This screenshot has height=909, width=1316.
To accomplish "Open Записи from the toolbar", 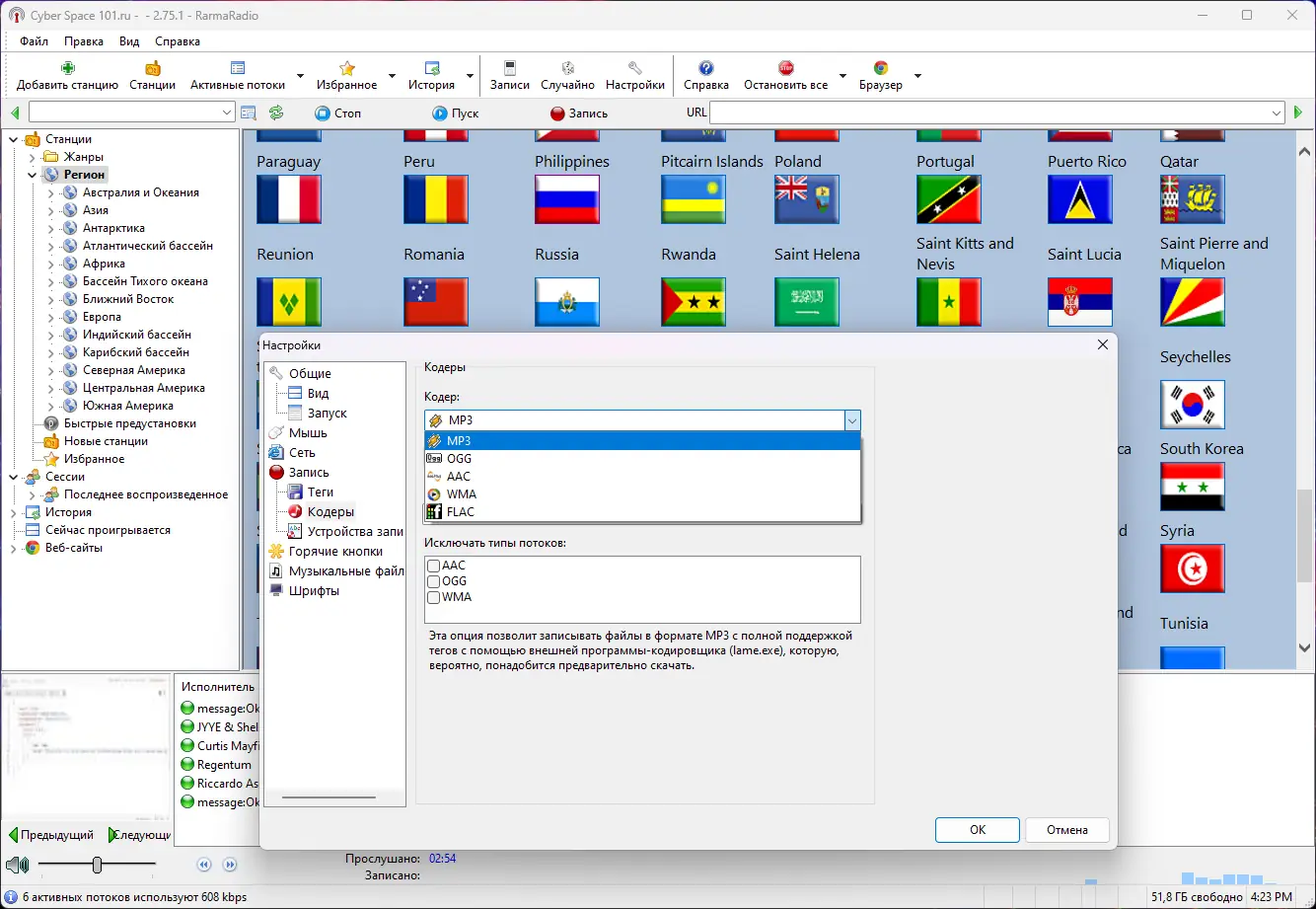I will click(510, 76).
